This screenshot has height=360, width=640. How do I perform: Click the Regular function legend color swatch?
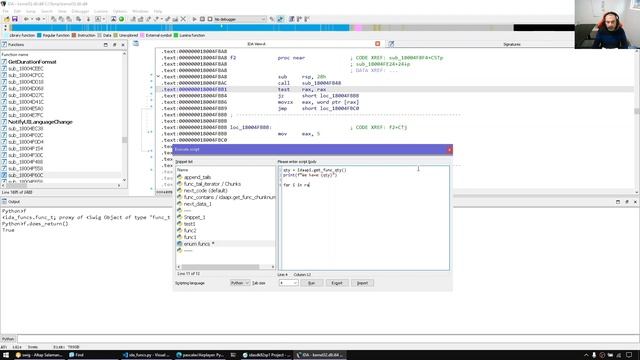[x=39, y=36]
